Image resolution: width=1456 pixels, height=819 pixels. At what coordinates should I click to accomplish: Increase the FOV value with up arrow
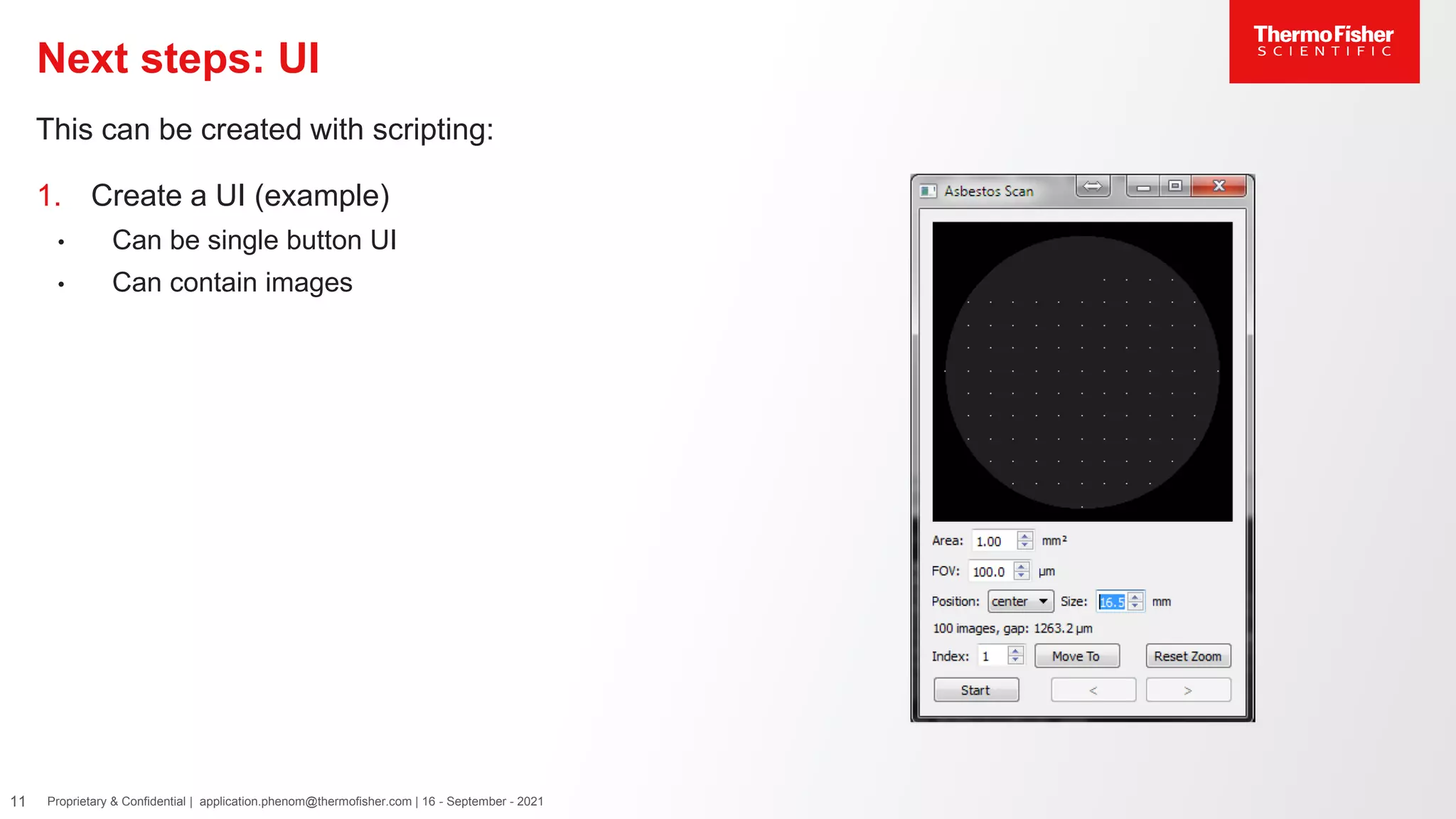(1022, 567)
